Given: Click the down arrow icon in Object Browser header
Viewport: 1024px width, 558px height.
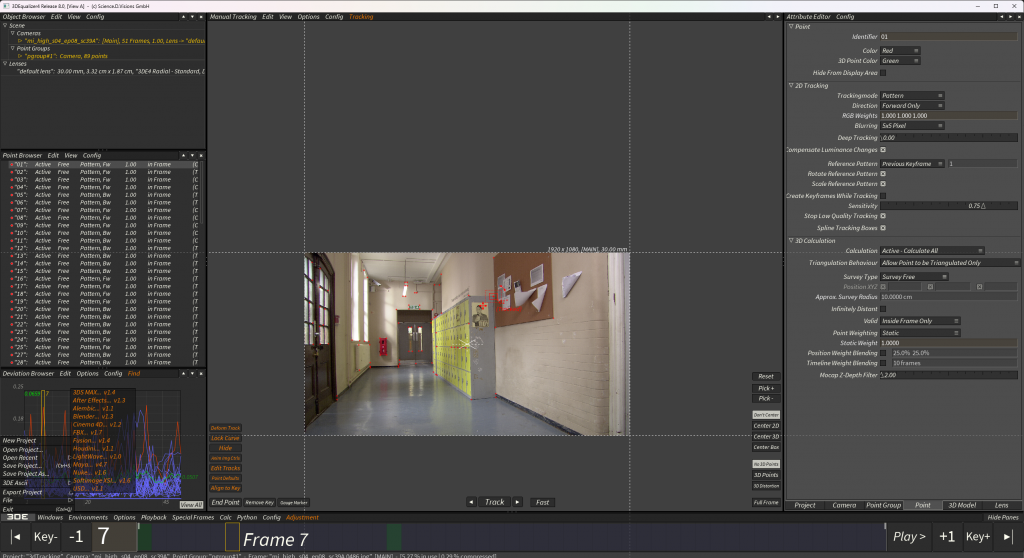Looking at the screenshot, I should pyautogui.click(x=192, y=17).
